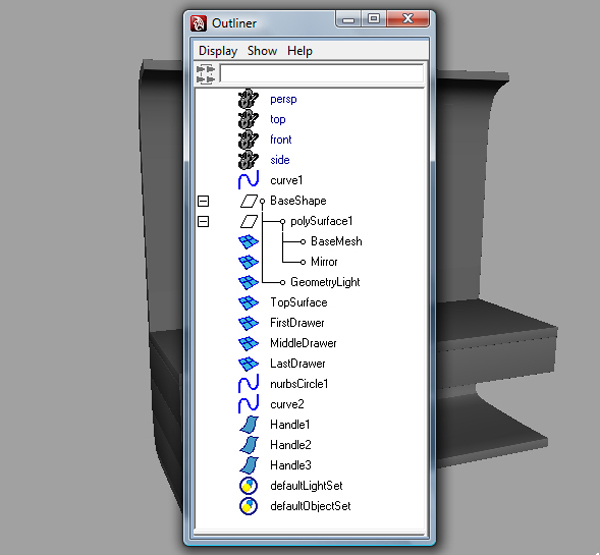Open the Show menu

pos(262,51)
